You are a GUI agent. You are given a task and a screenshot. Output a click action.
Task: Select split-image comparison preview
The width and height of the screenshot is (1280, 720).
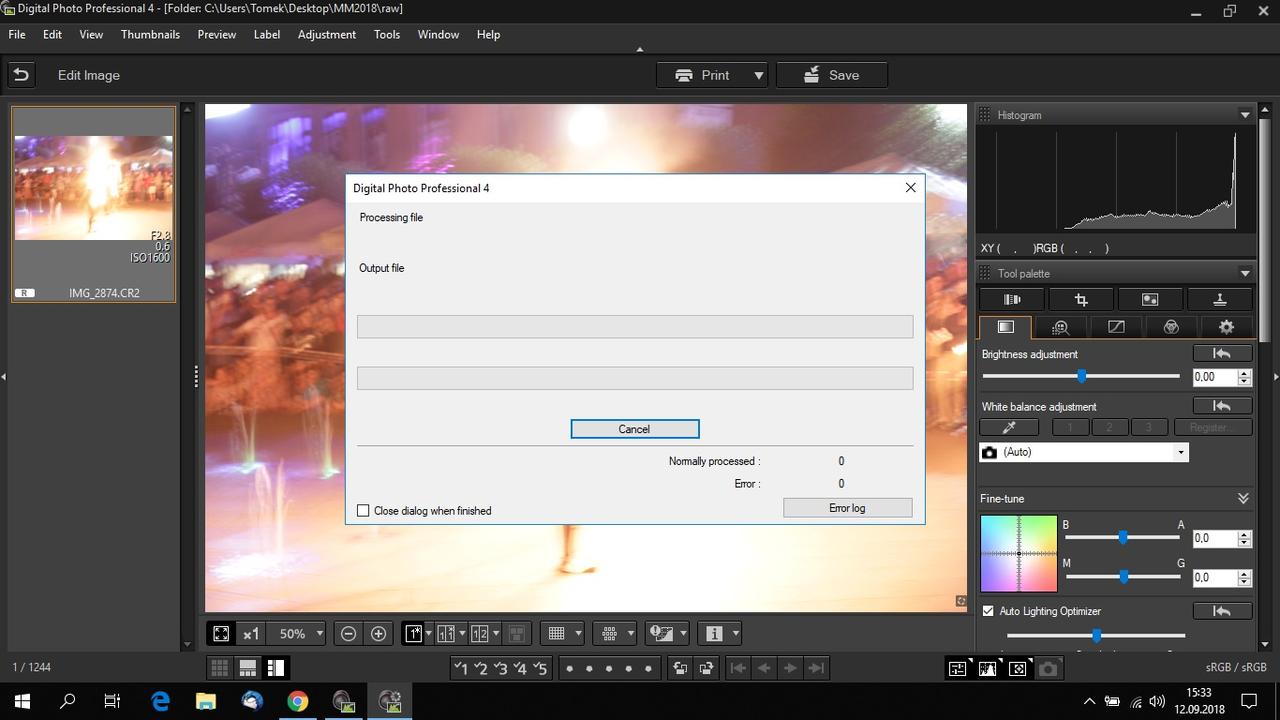(x=480, y=633)
